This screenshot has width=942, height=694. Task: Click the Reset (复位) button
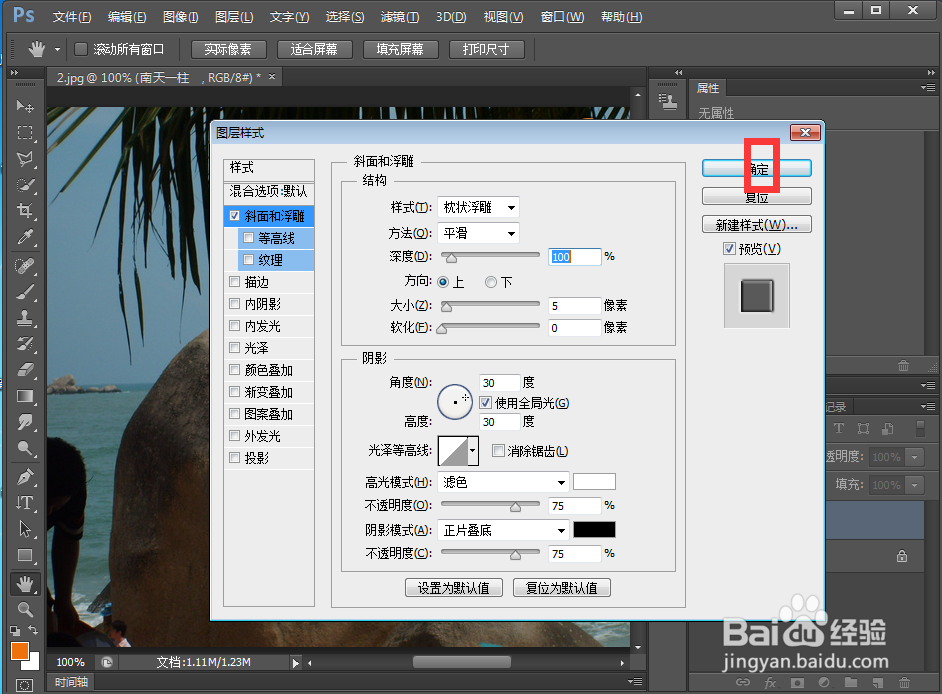(756, 196)
